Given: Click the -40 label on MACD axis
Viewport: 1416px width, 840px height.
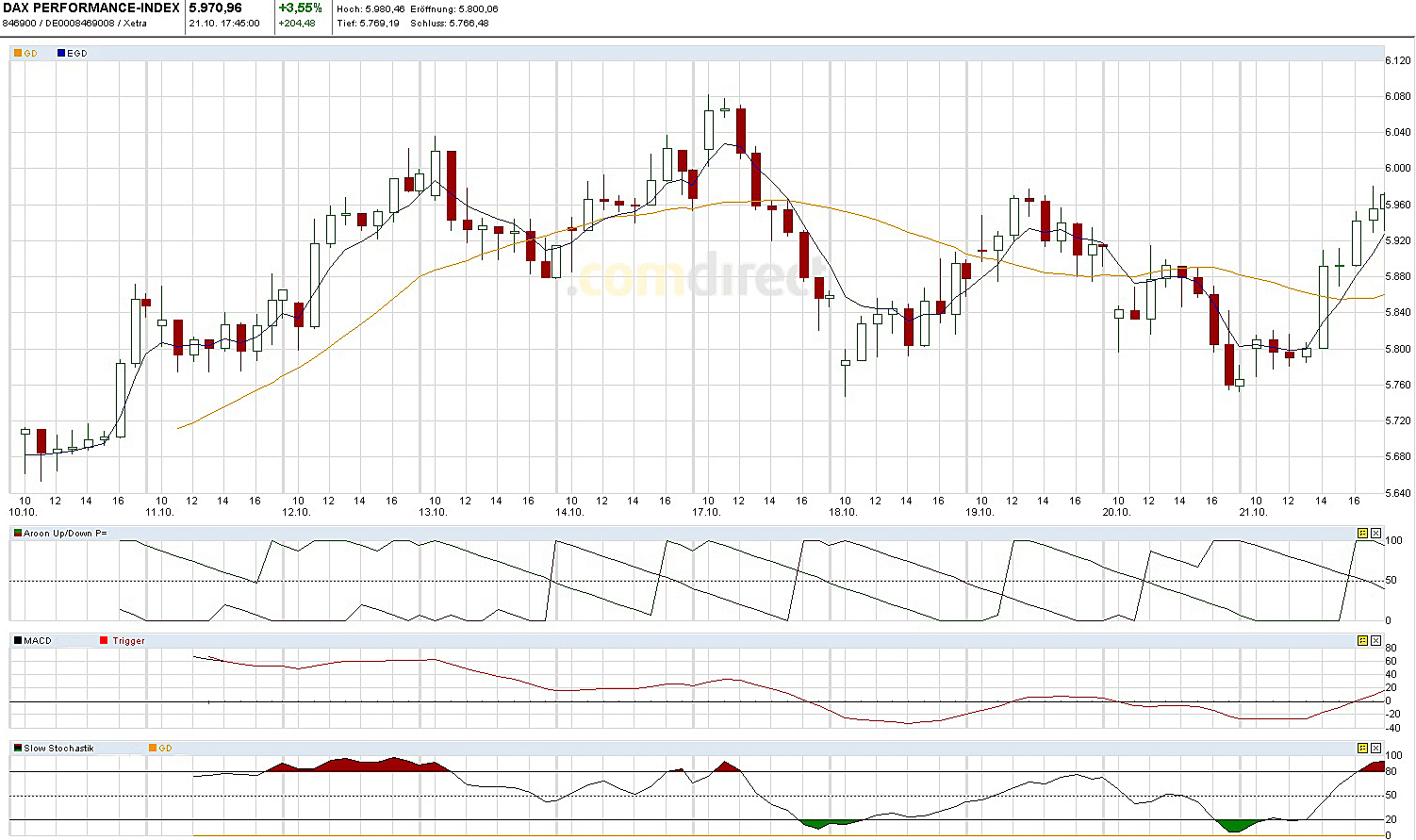Looking at the screenshot, I should pyautogui.click(x=1393, y=728).
